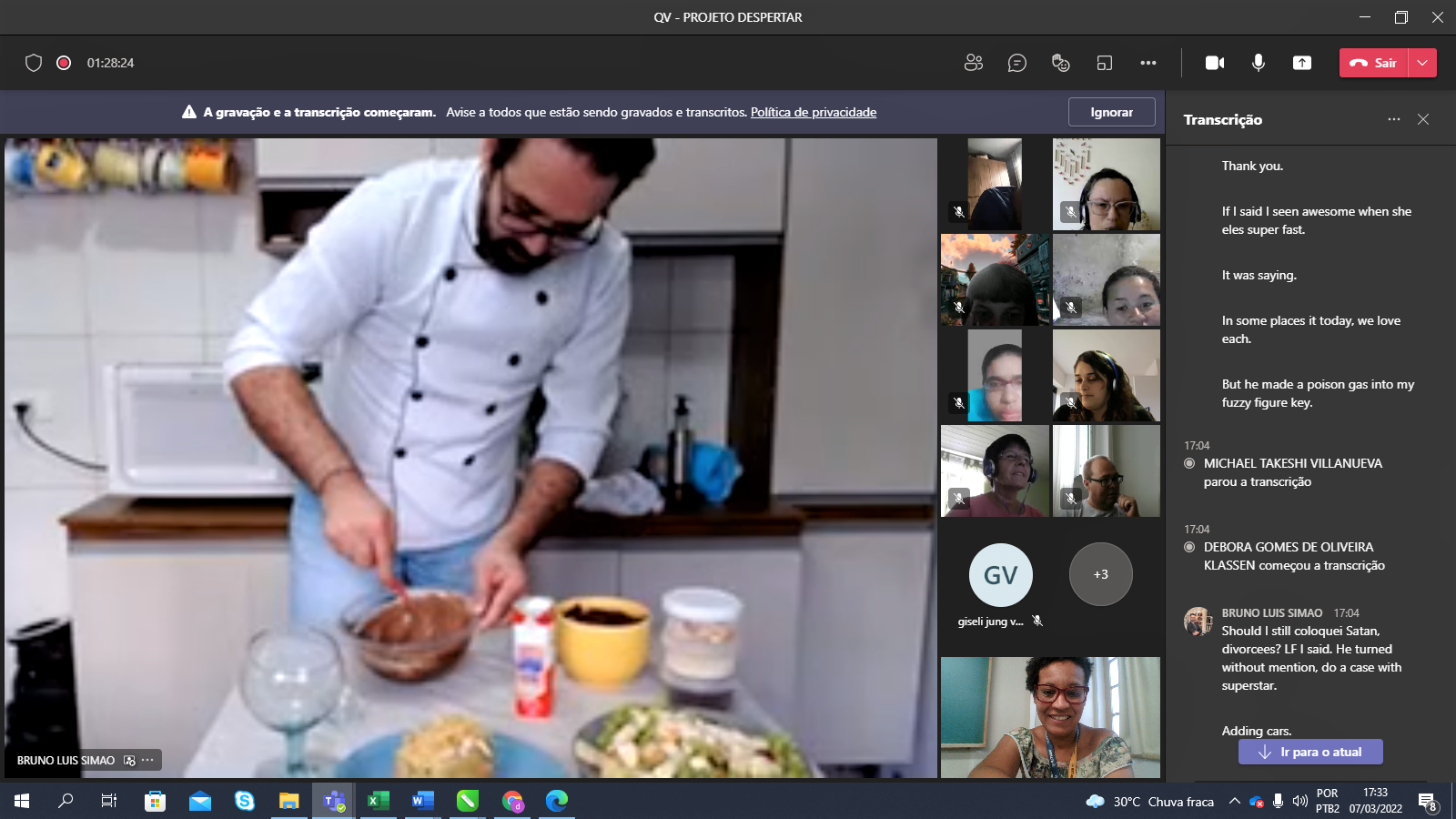Open more actions menu in meeting toolbar
1456x819 pixels.
(1148, 63)
